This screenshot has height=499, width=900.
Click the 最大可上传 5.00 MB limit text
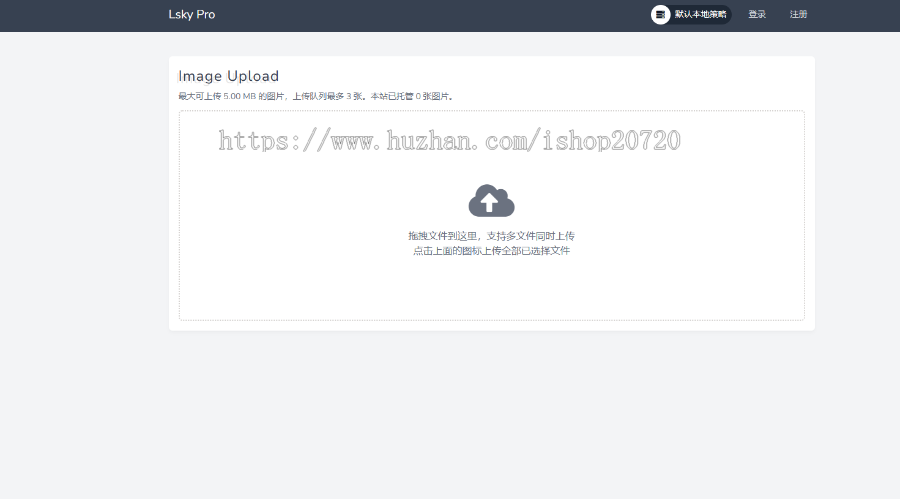[x=316, y=96]
